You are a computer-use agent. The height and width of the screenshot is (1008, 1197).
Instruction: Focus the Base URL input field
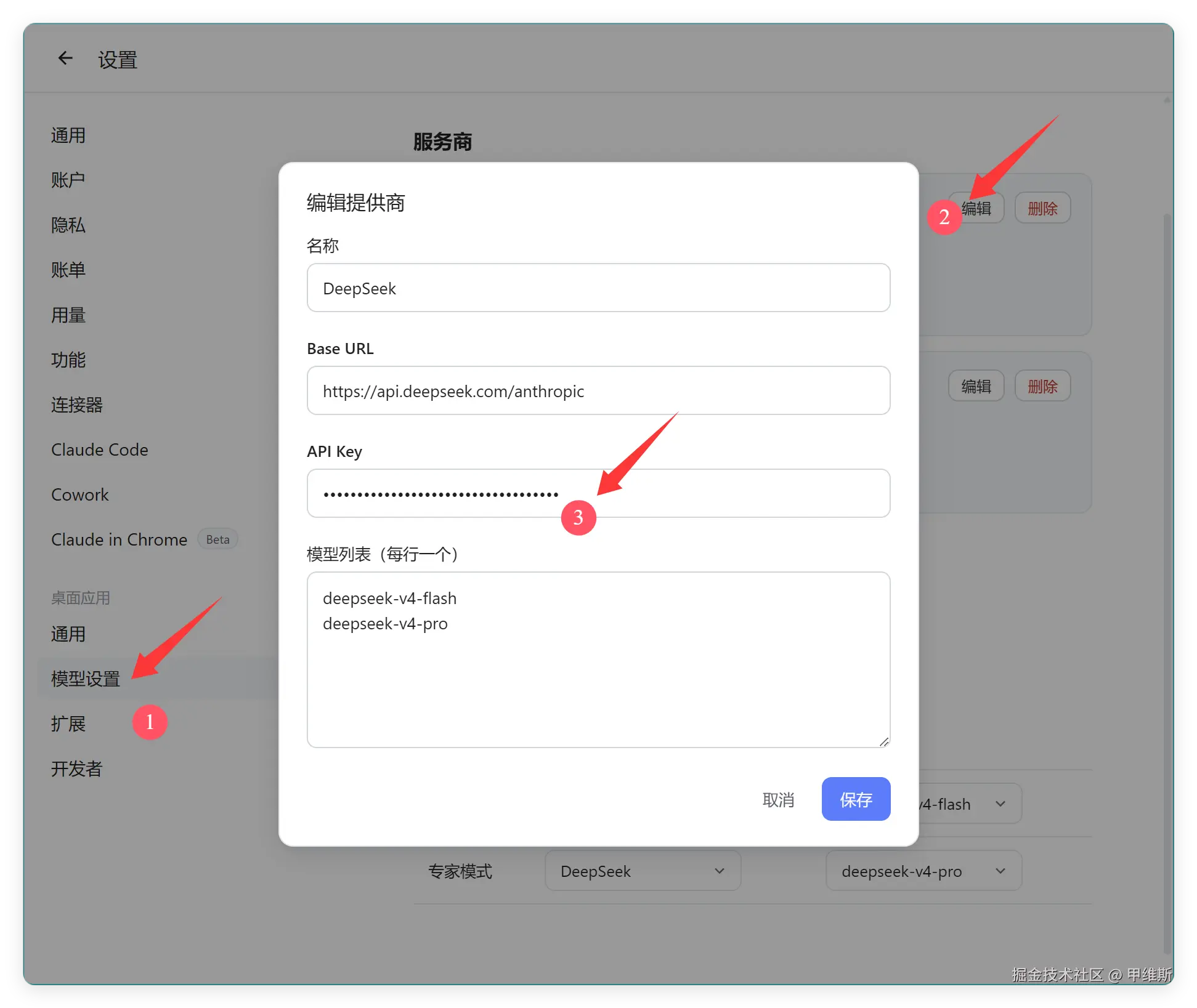[x=598, y=391]
